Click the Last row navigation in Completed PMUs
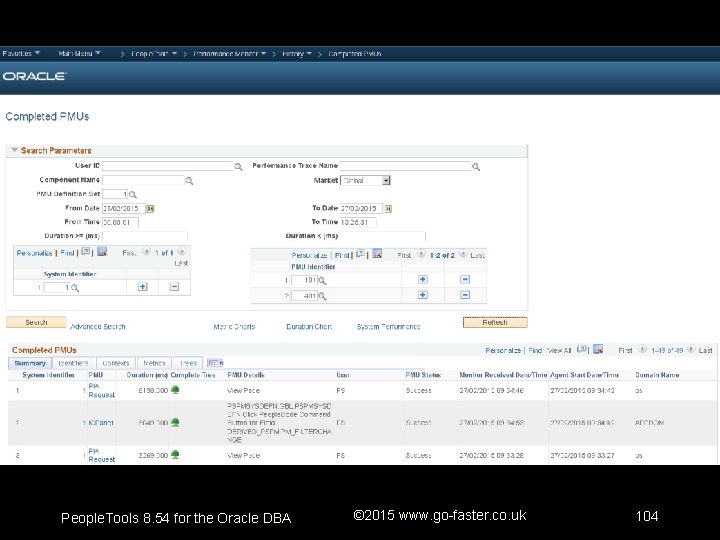The width and height of the screenshot is (720, 540). click(x=705, y=350)
